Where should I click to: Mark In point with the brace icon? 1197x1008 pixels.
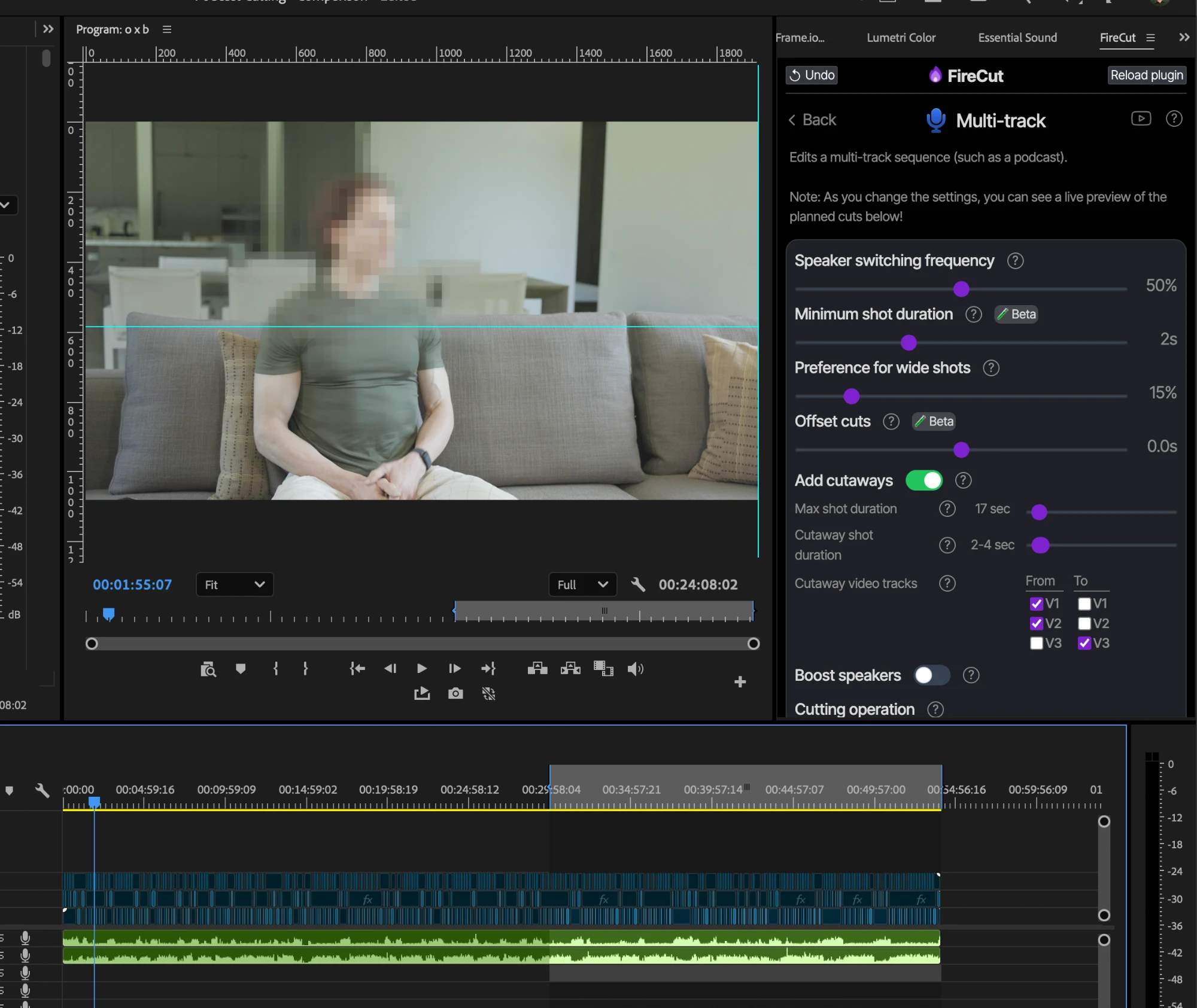pyautogui.click(x=276, y=668)
